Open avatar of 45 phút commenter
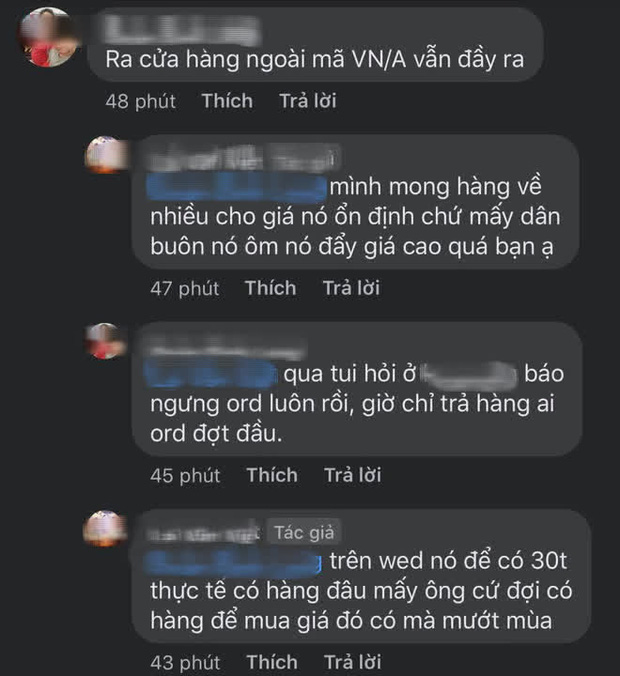This screenshot has height=676, width=620. pos(105,341)
